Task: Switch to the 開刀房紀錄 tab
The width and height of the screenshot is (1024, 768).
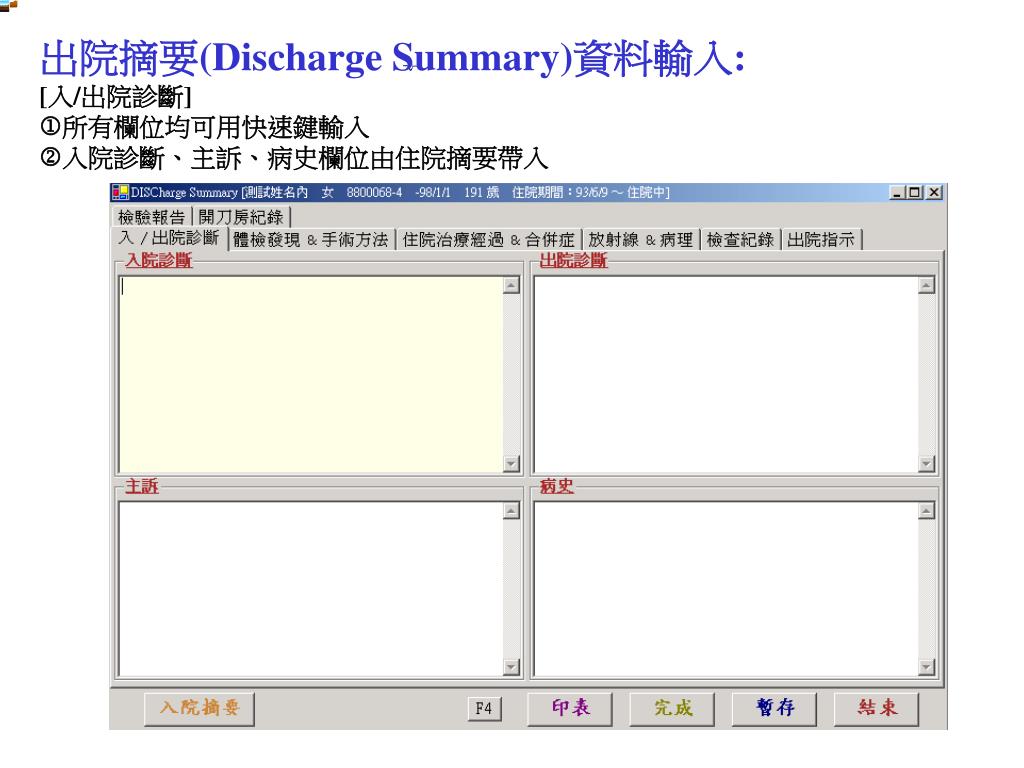Action: tap(241, 217)
